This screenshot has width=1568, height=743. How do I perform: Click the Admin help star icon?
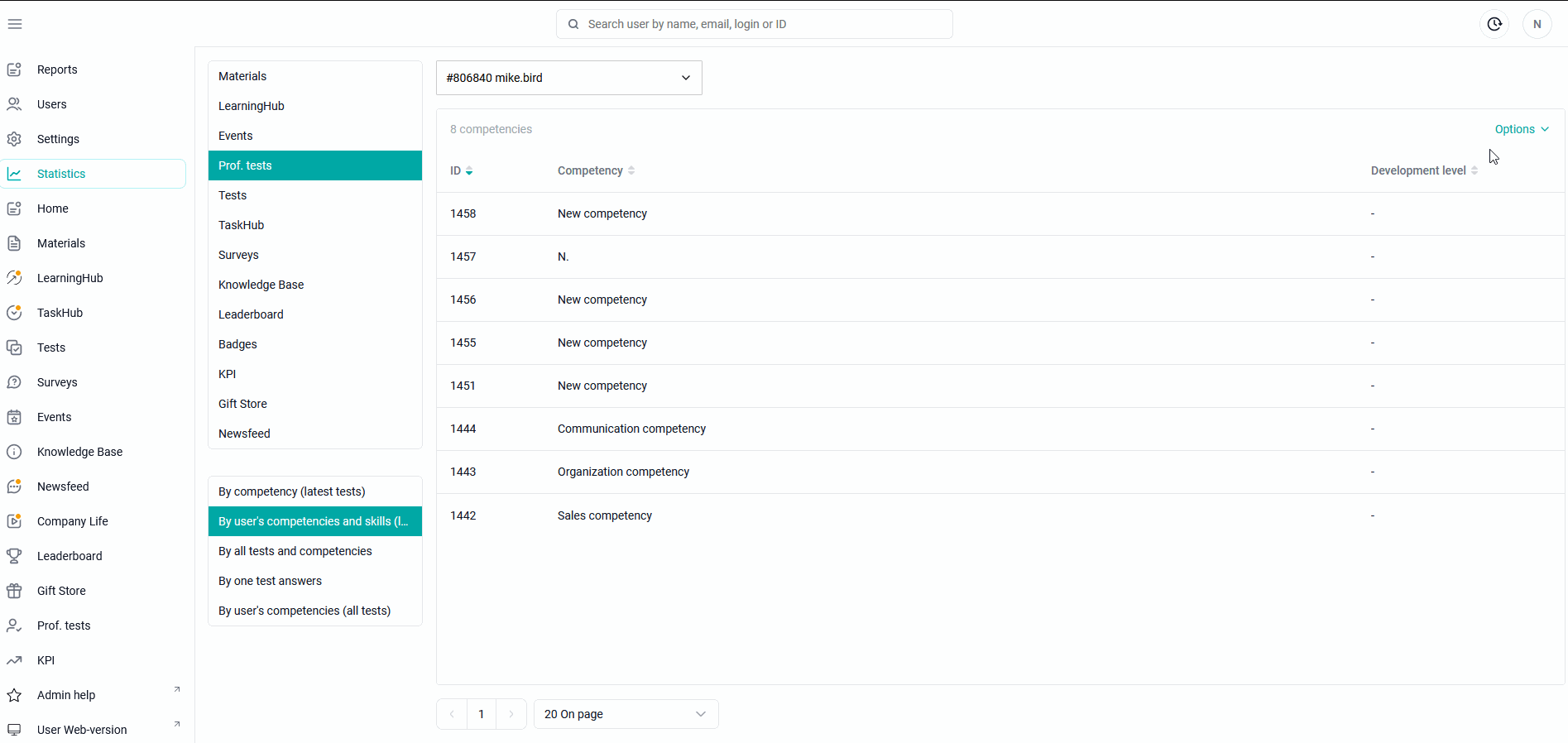14,695
